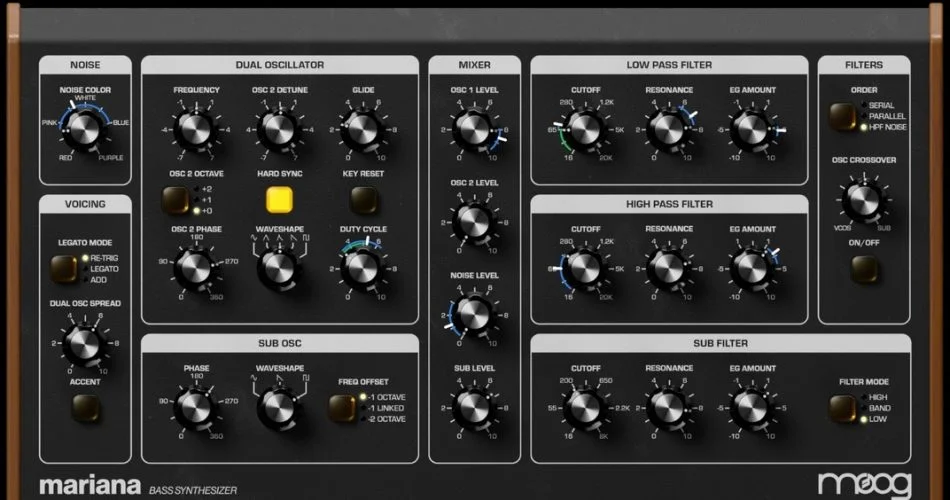
Task: Select SERIAL filter order option
Action: pyautogui.click(x=881, y=105)
